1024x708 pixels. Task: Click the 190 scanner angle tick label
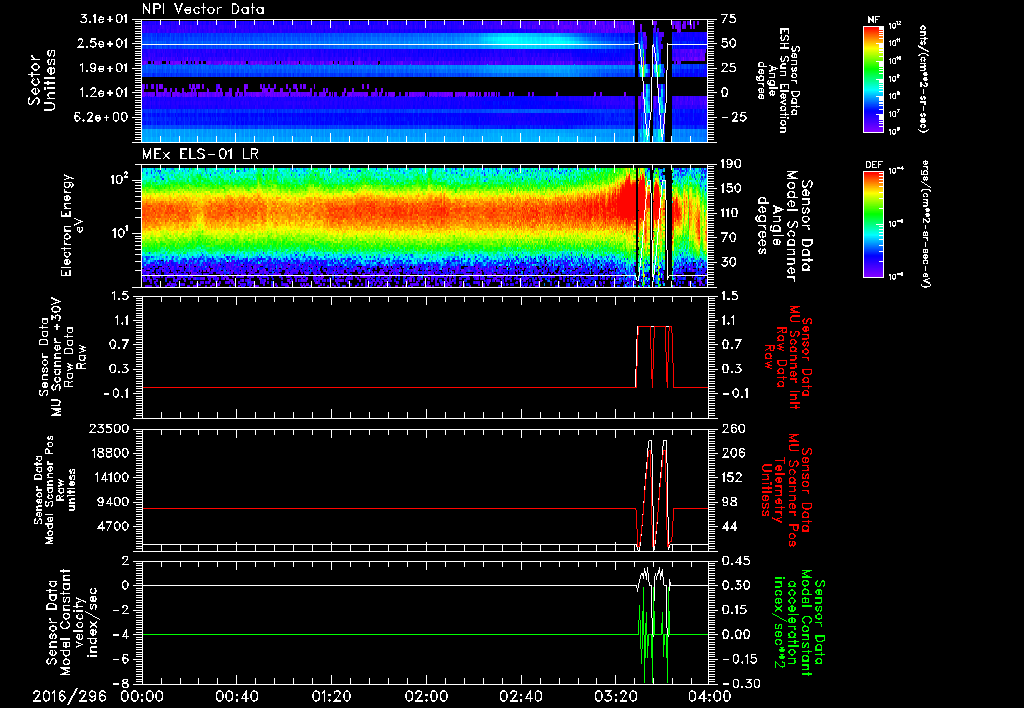(731, 165)
